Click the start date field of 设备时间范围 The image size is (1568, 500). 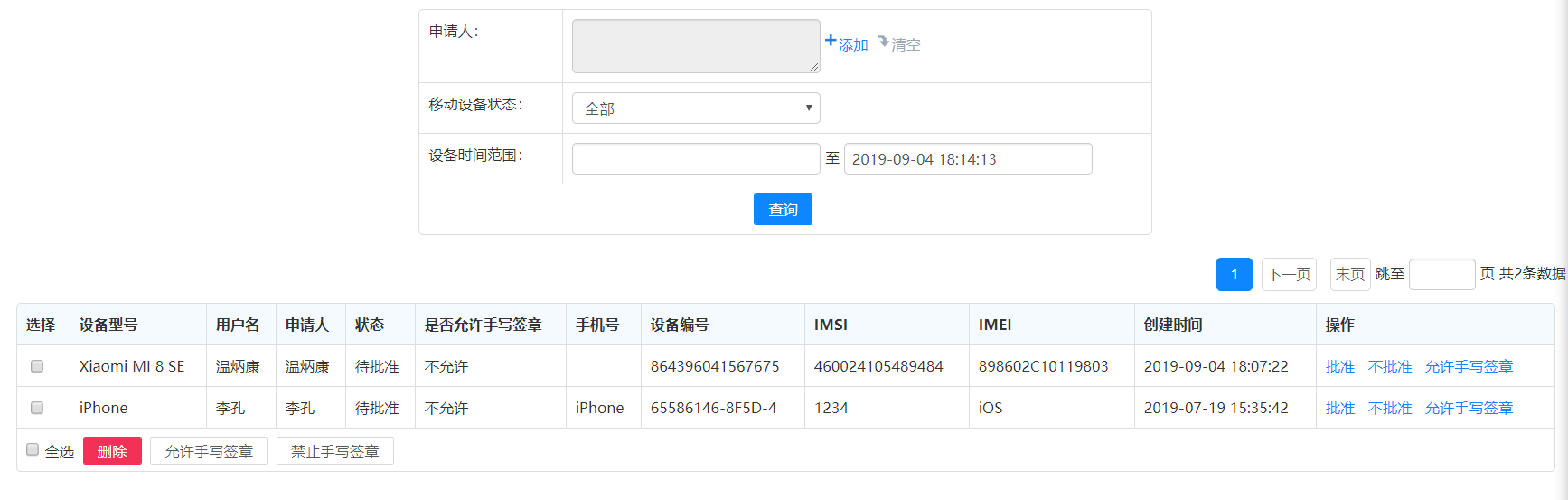pyautogui.click(x=696, y=159)
